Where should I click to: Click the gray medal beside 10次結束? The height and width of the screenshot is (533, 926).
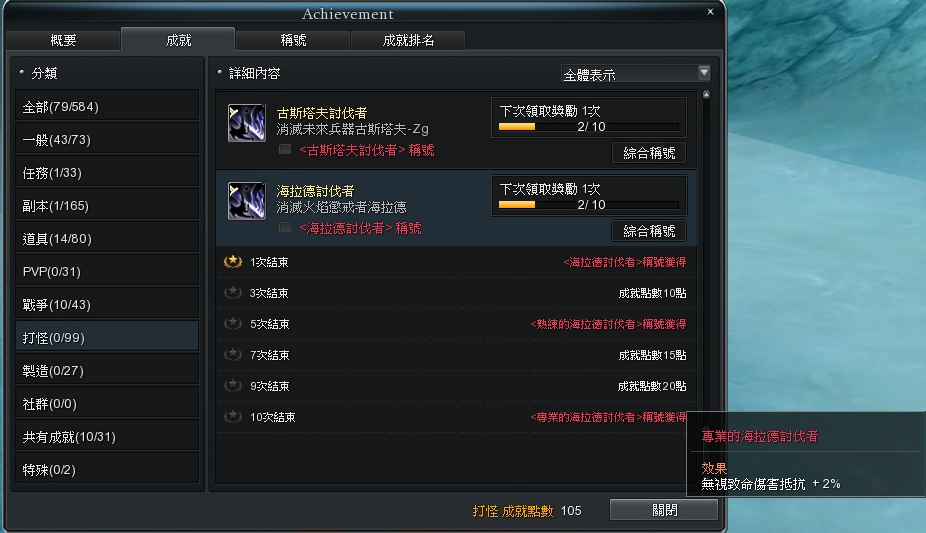point(233,416)
